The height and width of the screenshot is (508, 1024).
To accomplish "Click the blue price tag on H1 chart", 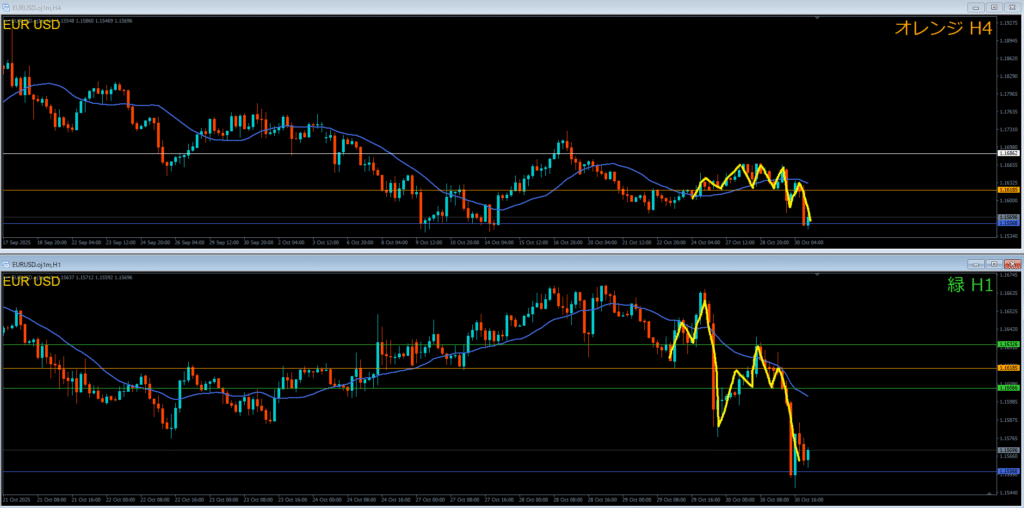I will click(x=1008, y=470).
